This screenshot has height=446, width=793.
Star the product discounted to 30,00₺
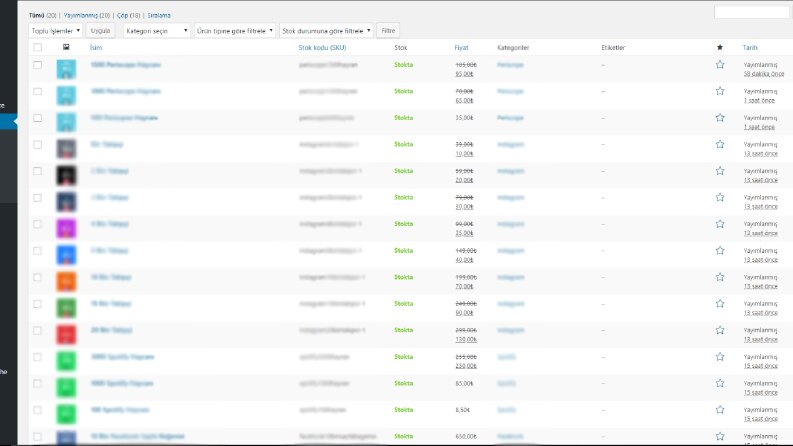720,197
